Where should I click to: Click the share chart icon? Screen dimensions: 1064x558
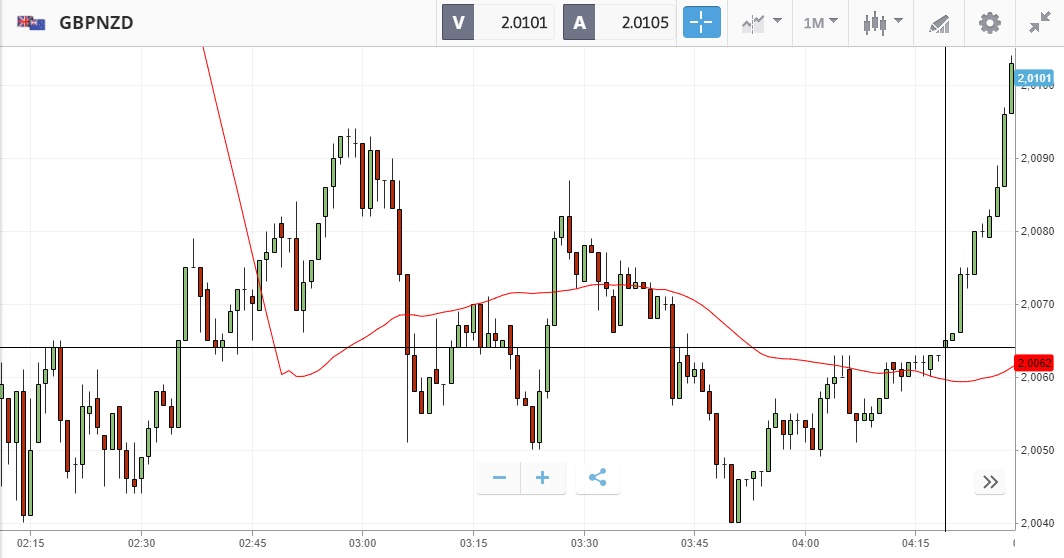pyautogui.click(x=598, y=478)
